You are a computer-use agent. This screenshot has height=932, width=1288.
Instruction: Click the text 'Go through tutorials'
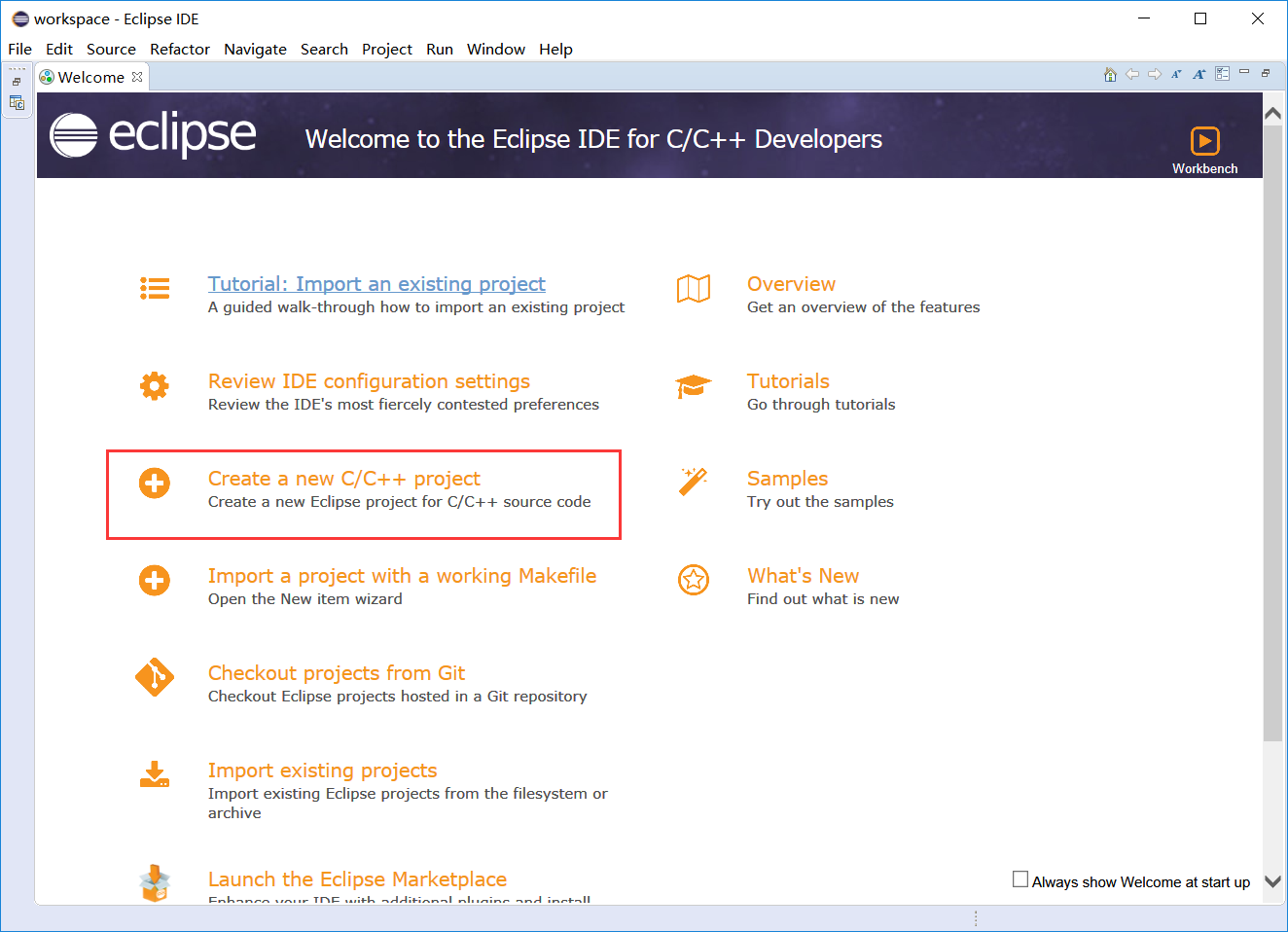point(821,405)
